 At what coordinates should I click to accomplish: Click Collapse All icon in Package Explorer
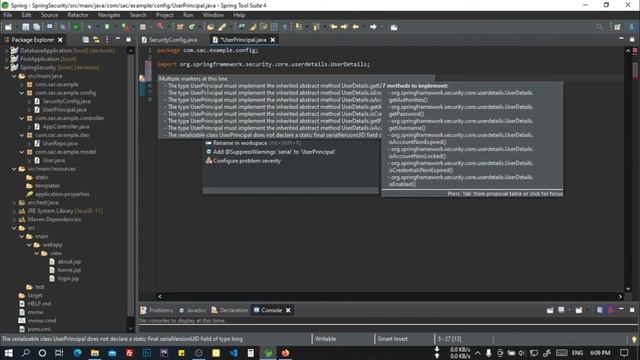[85, 40]
